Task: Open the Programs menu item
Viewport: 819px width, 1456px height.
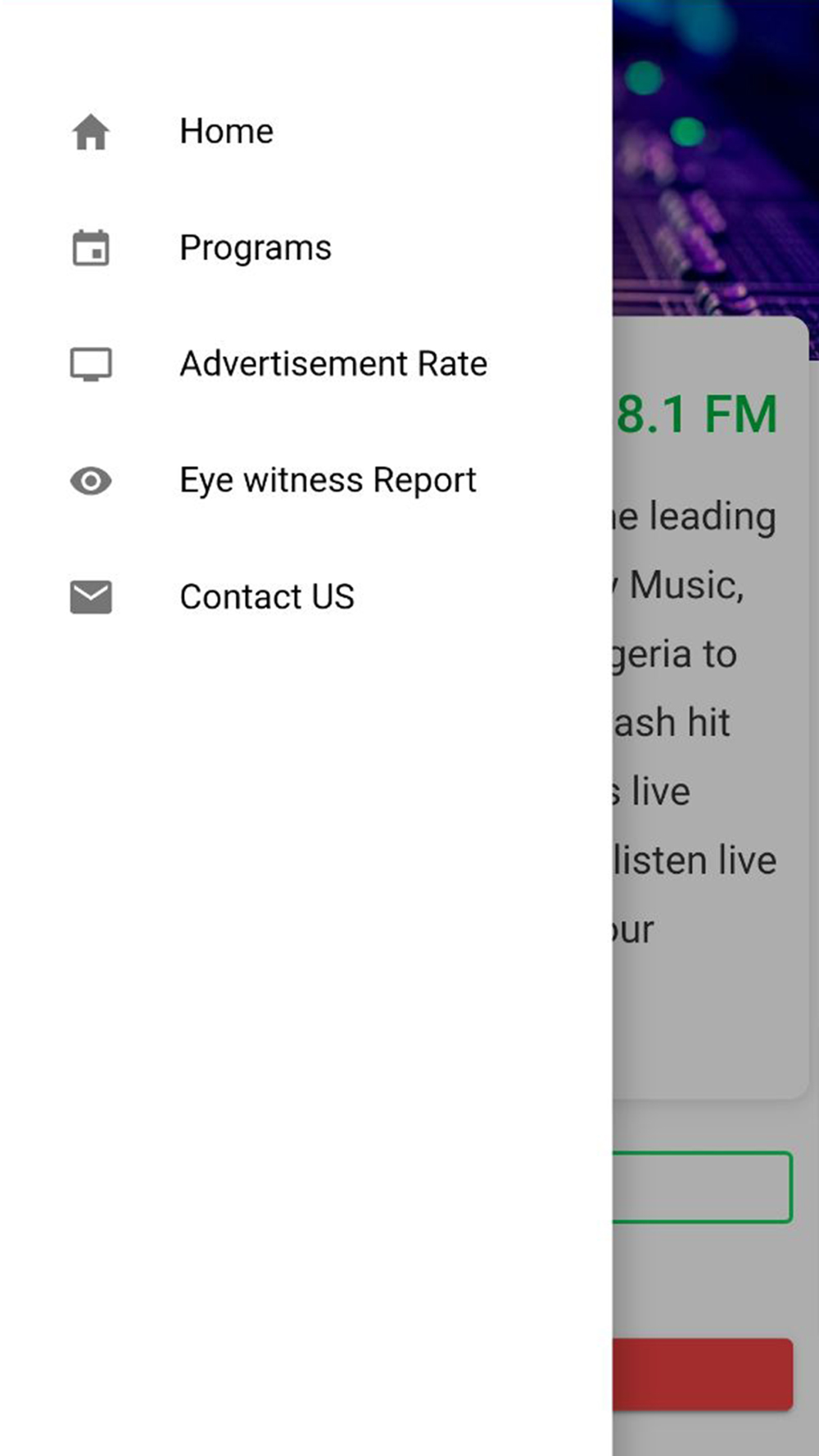Action: pyautogui.click(x=306, y=248)
